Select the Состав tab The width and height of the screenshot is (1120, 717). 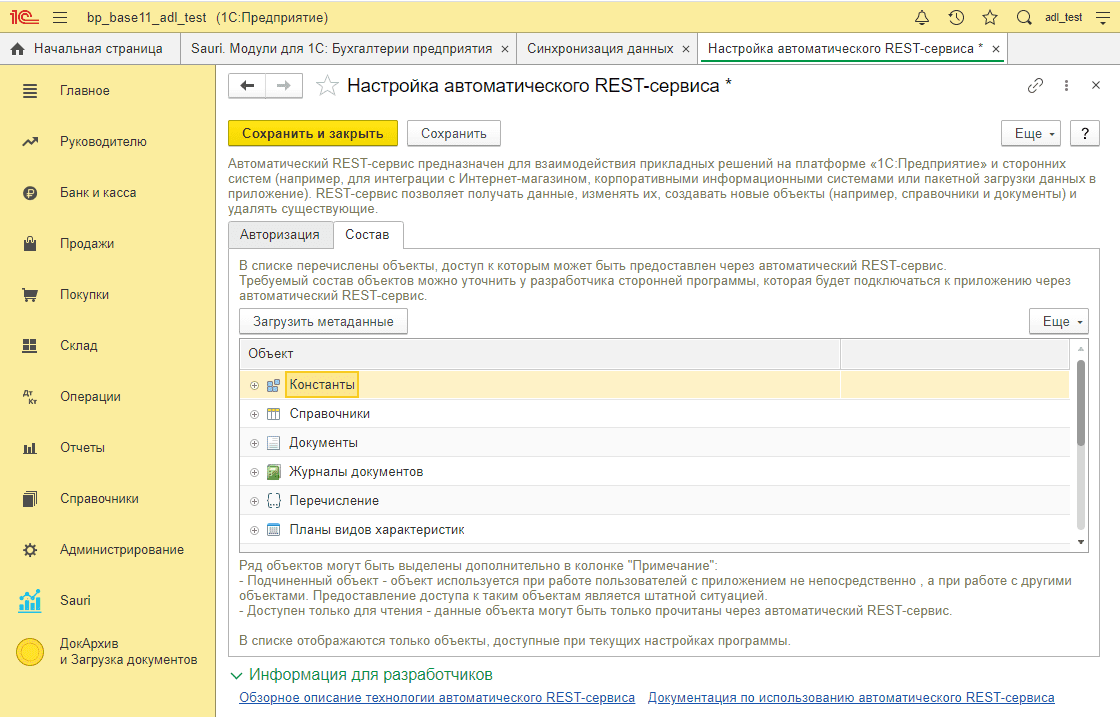click(x=368, y=234)
